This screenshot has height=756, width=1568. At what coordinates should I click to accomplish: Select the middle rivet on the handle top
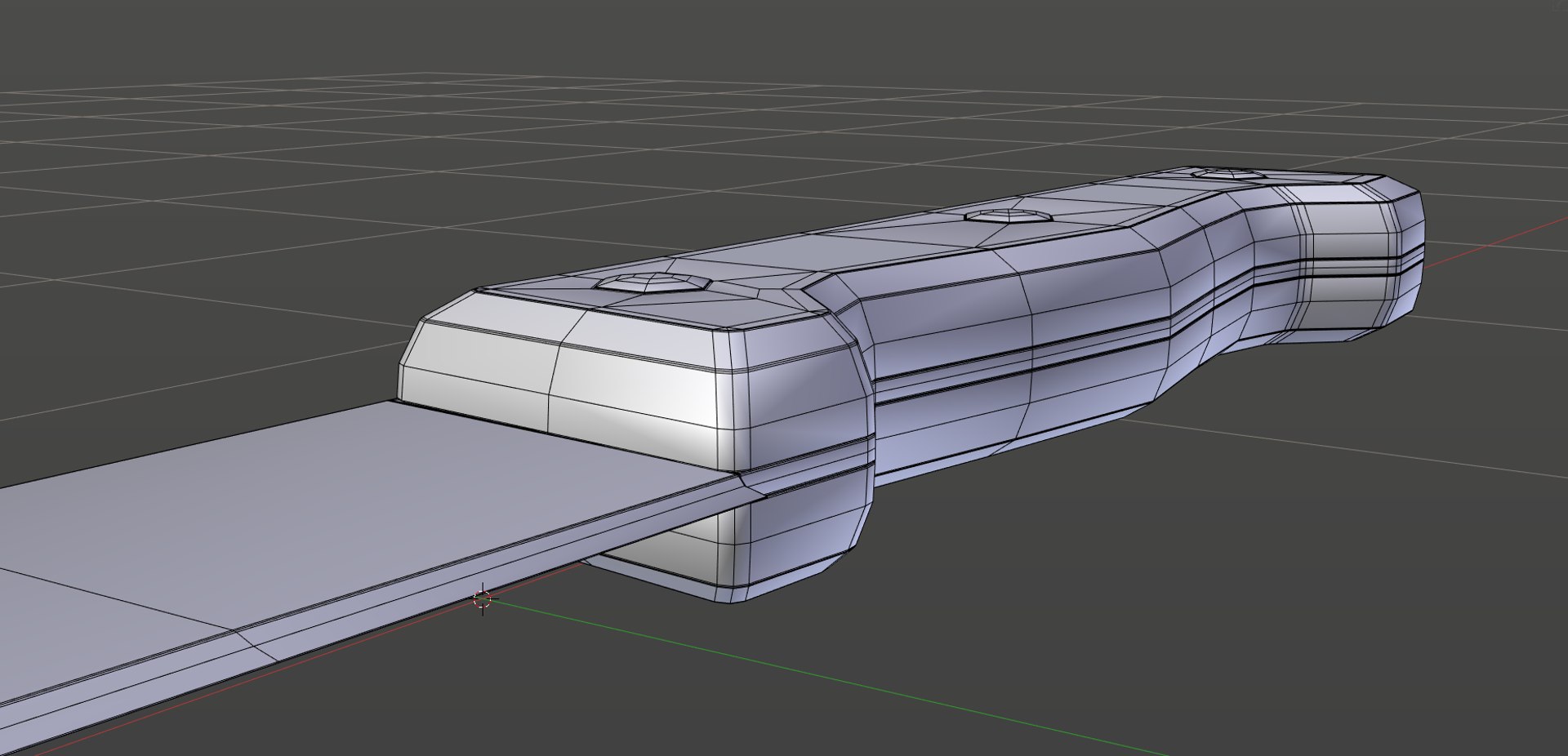click(1007, 216)
